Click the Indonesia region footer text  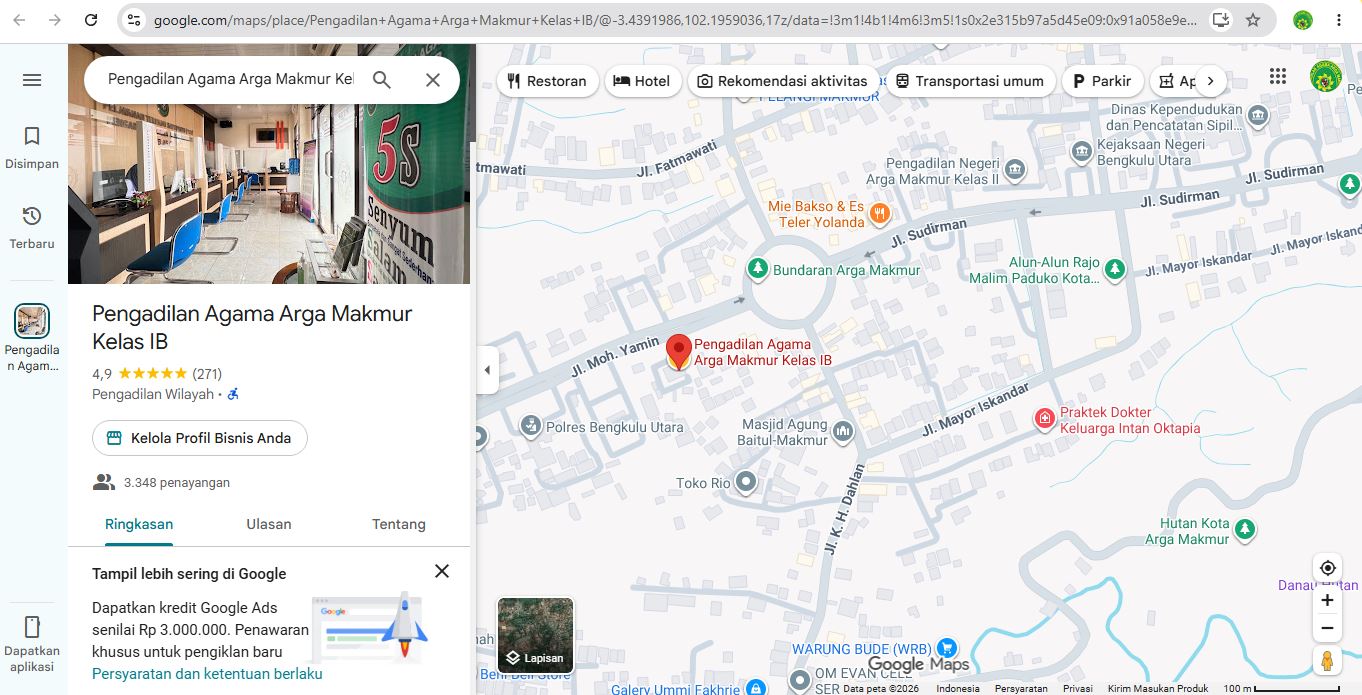click(958, 688)
